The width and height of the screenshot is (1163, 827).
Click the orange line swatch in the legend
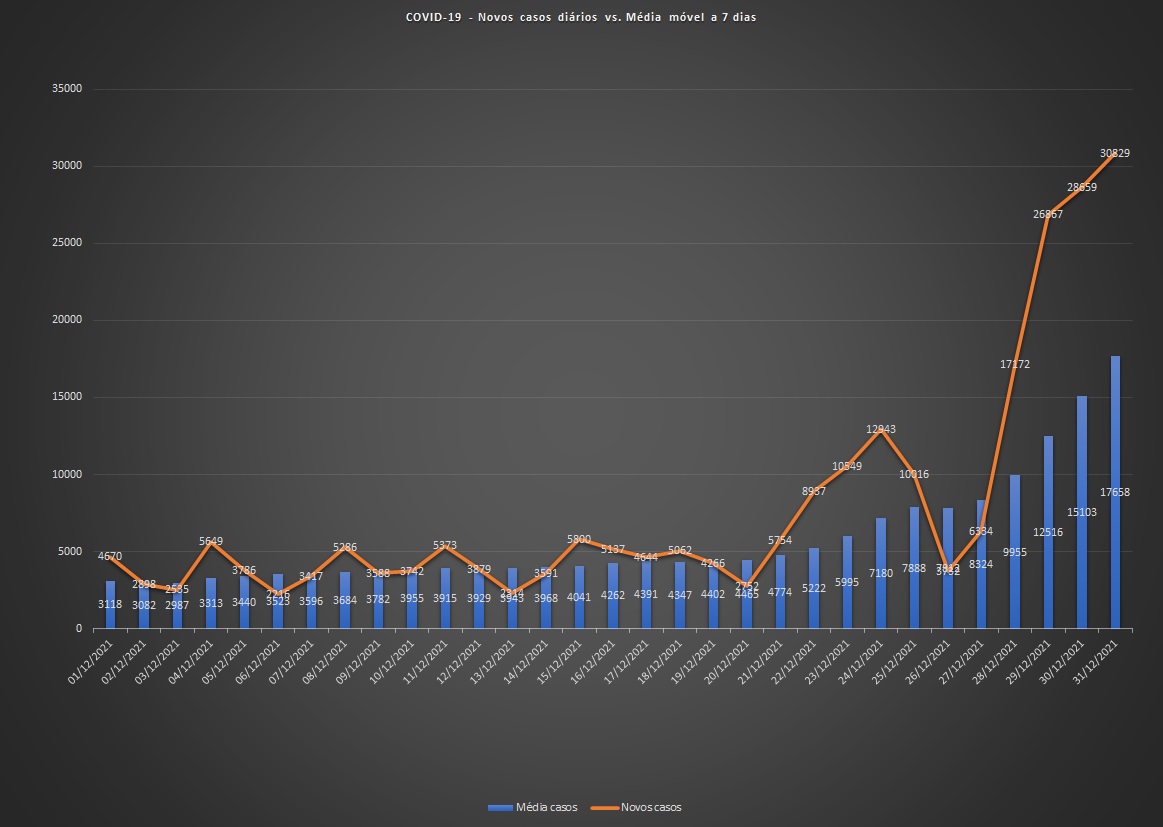coord(604,807)
